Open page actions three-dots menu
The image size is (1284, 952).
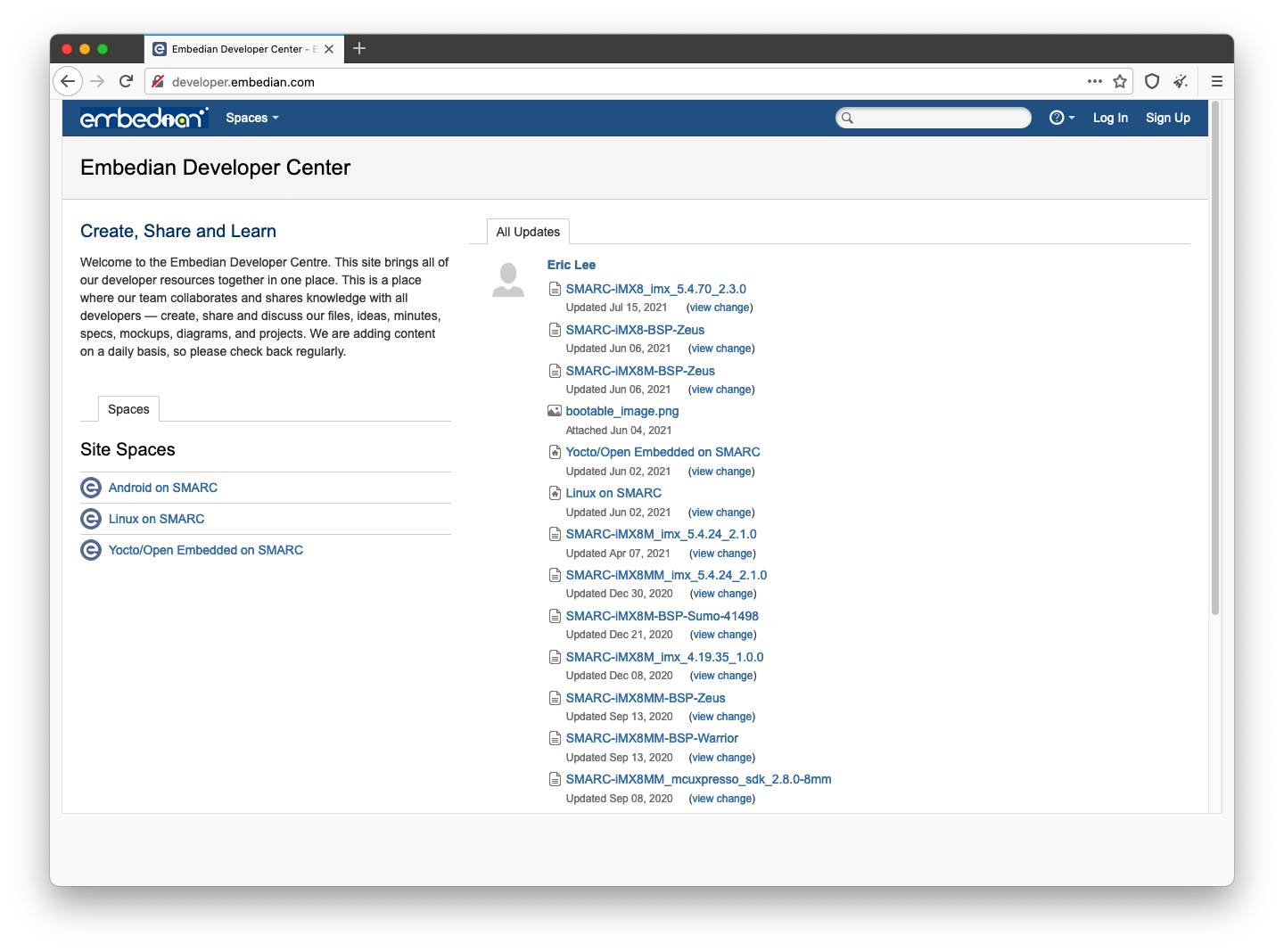tap(1095, 81)
